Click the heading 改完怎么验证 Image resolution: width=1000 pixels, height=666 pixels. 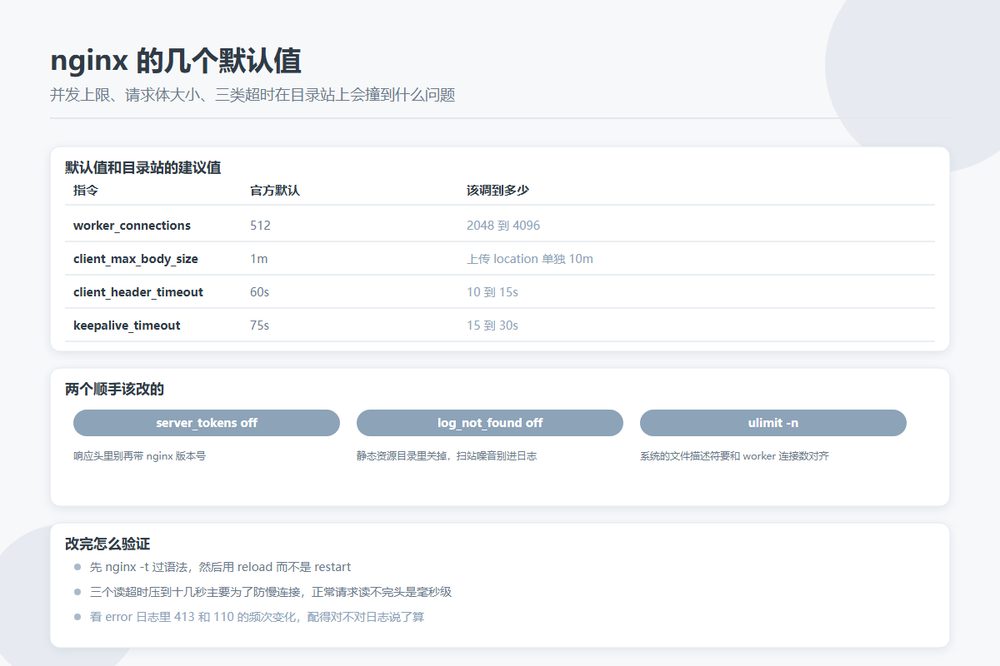coord(108,544)
